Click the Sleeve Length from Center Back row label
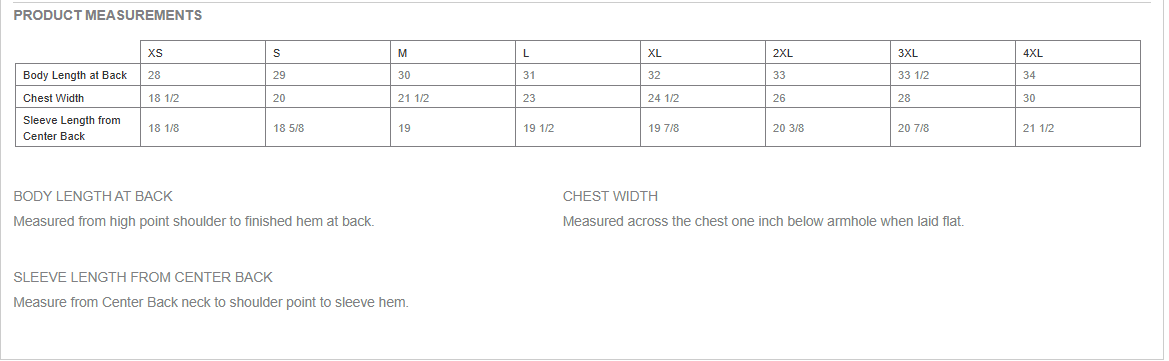This screenshot has height=361, width=1169. pyautogui.click(x=72, y=128)
